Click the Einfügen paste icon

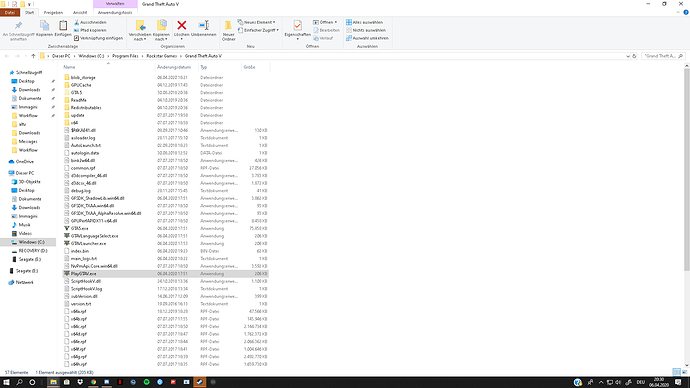[63, 26]
